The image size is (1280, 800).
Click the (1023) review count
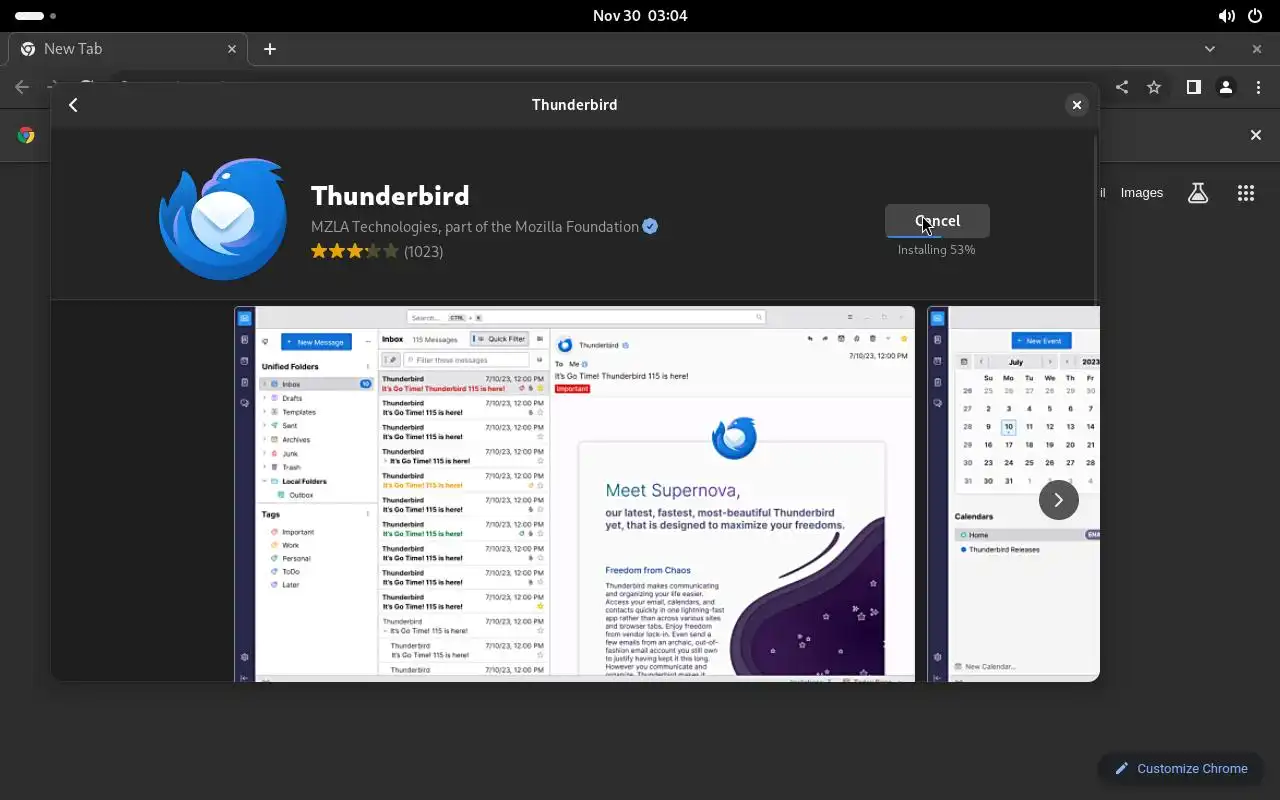click(x=423, y=251)
